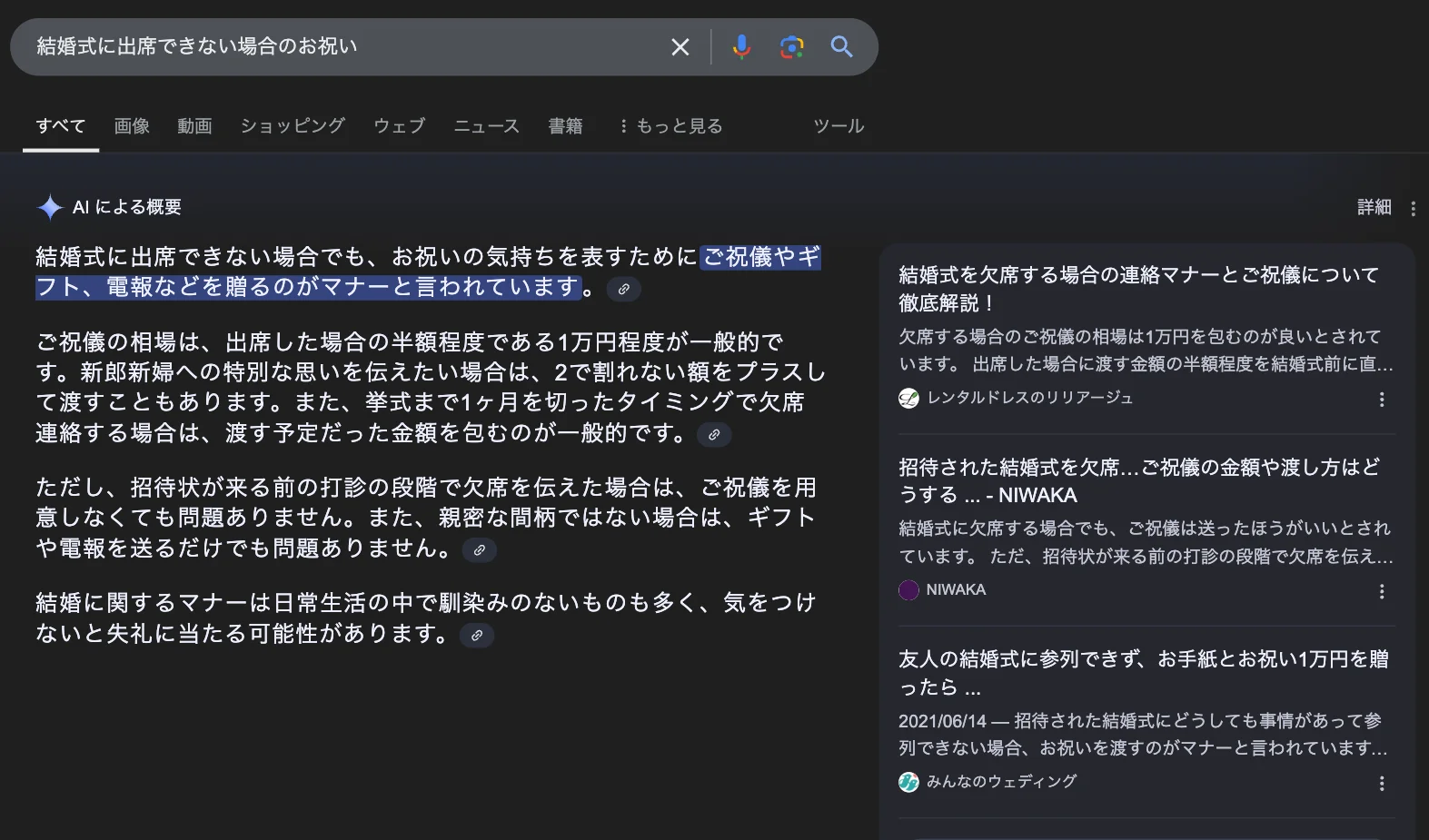Image resolution: width=1429 pixels, height=840 pixels.
Task: Expand the もっと見る menu
Action: (x=670, y=125)
